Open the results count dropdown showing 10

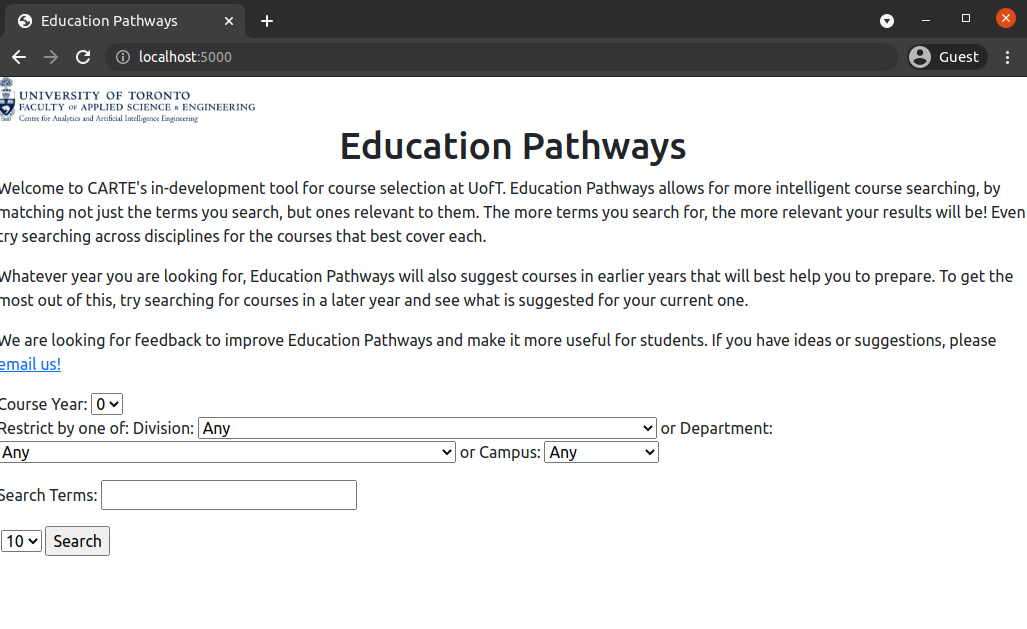coord(22,541)
